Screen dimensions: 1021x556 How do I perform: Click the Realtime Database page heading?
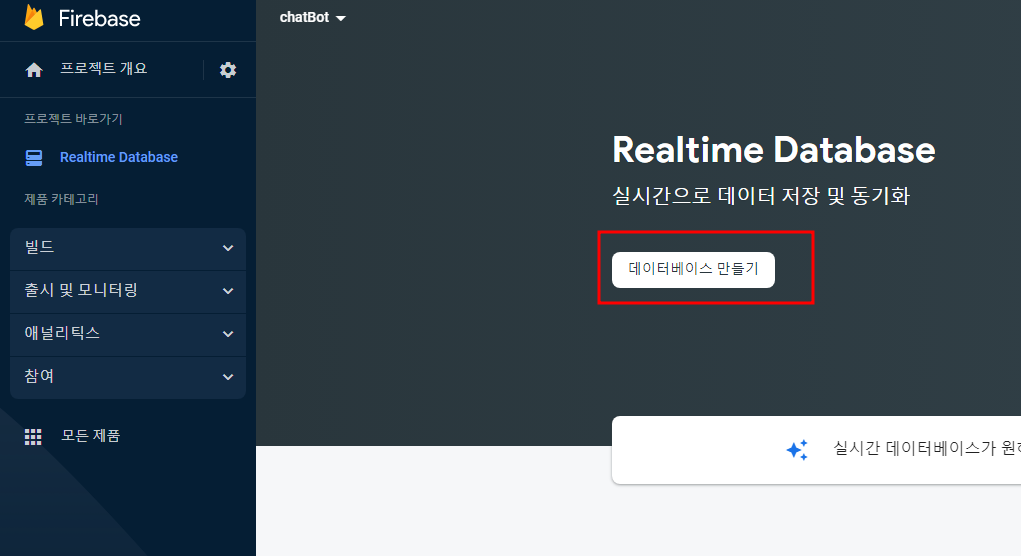pyautogui.click(x=774, y=150)
